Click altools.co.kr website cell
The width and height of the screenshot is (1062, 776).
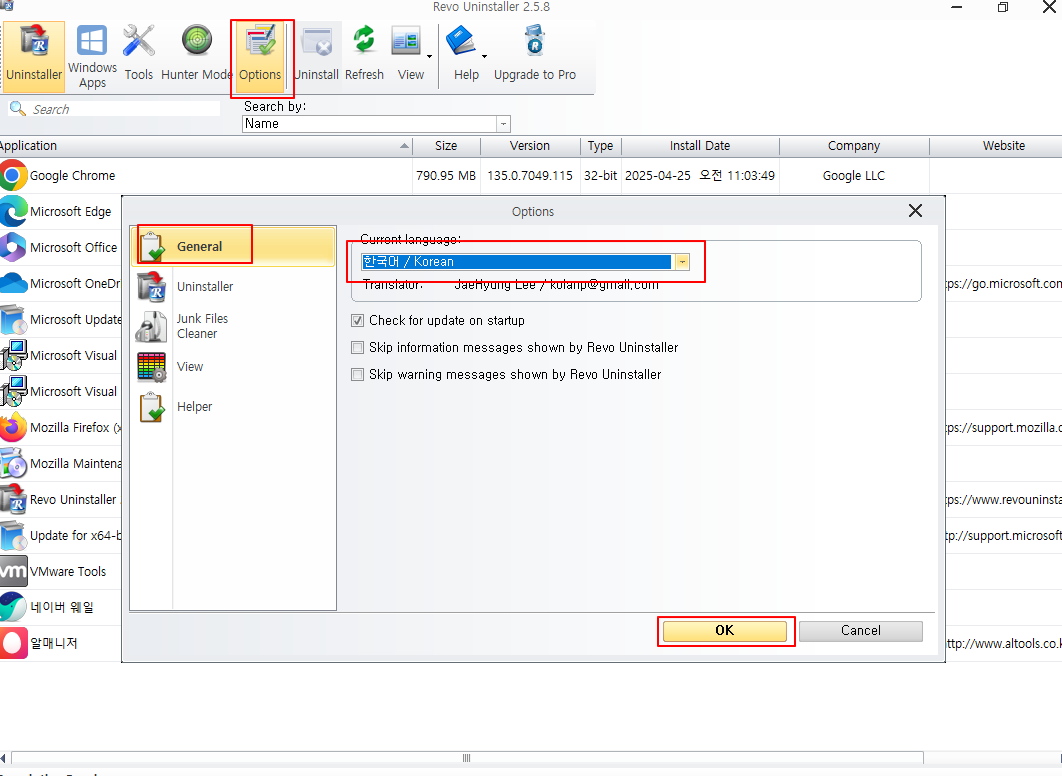point(1004,643)
